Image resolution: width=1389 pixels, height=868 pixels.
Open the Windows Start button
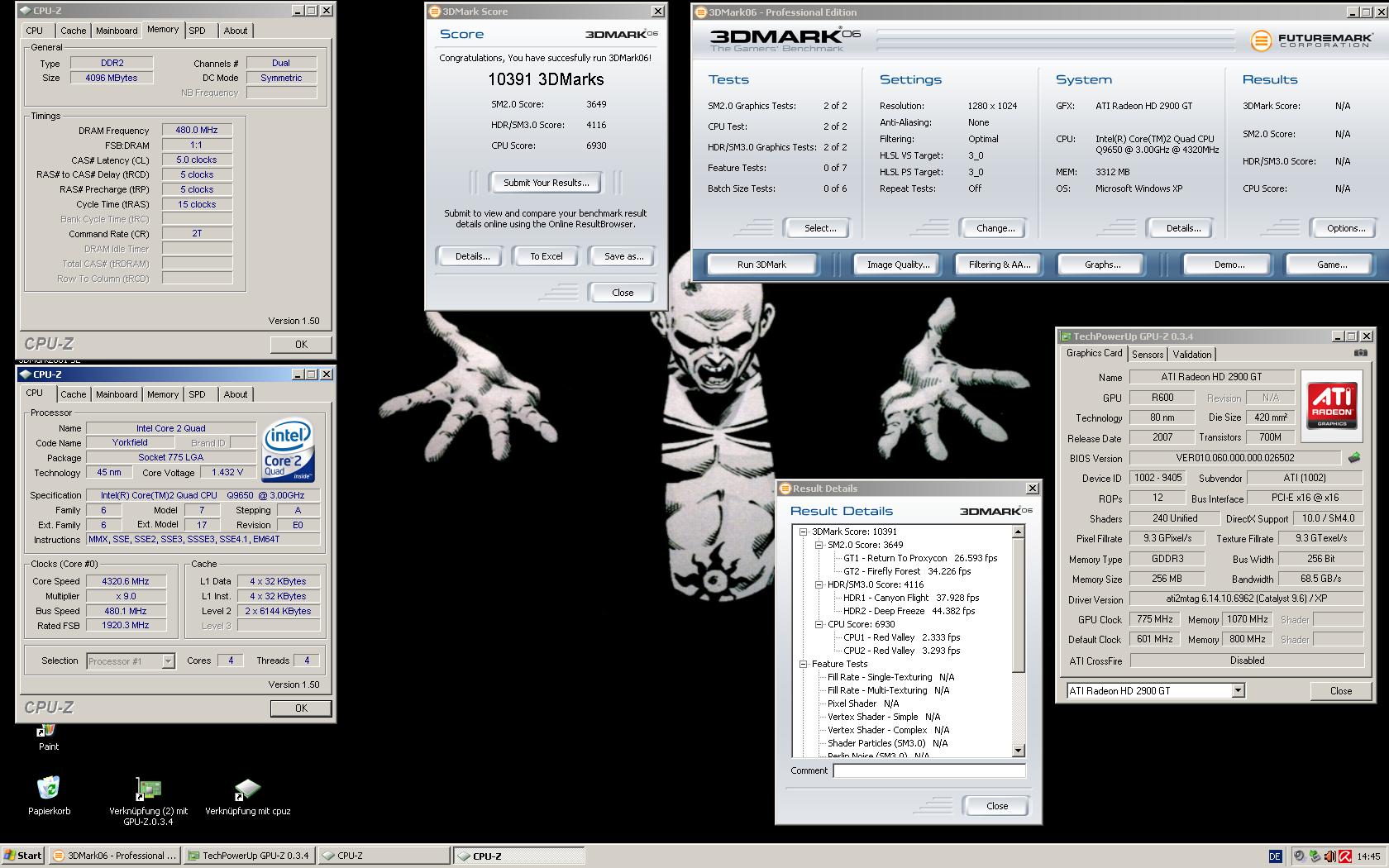(x=23, y=856)
